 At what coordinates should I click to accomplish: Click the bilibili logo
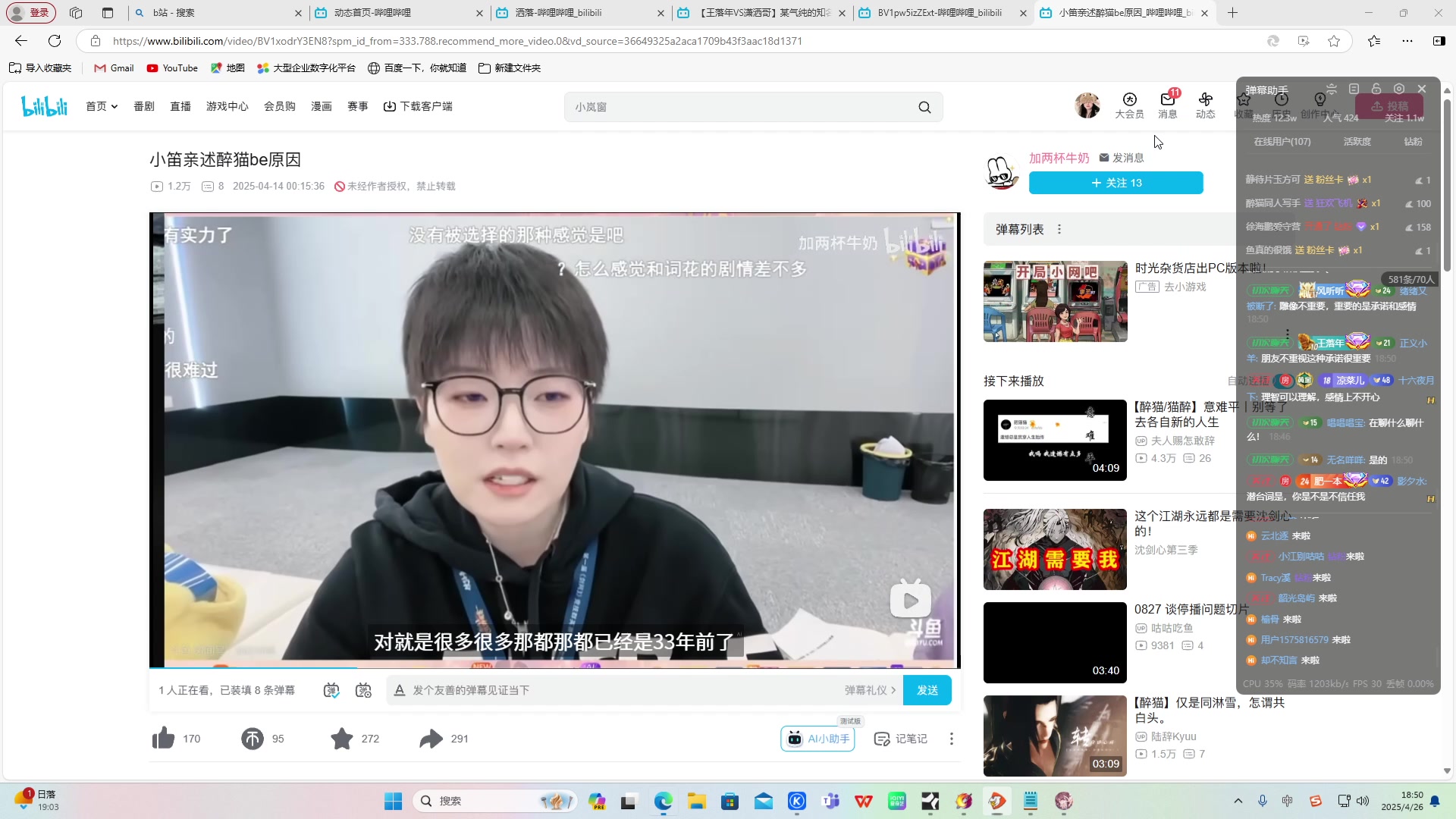pos(45,106)
